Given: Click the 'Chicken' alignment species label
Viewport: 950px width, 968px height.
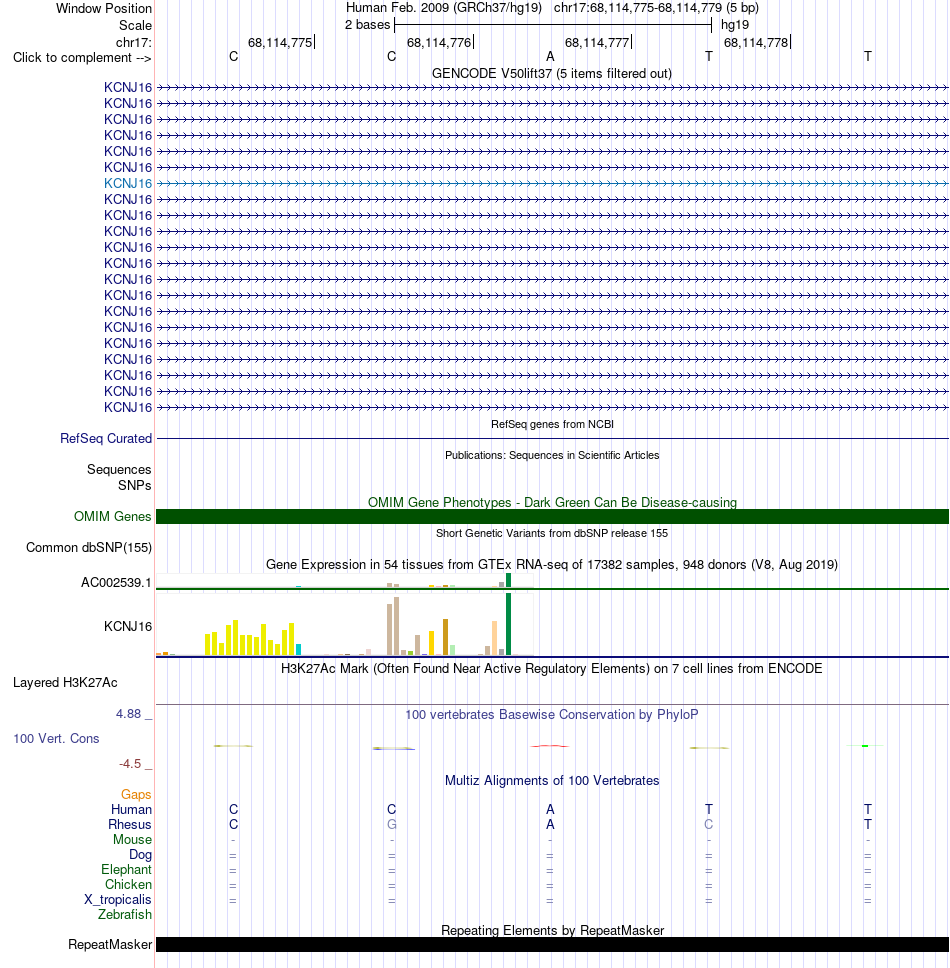Looking at the screenshot, I should (x=128, y=885).
